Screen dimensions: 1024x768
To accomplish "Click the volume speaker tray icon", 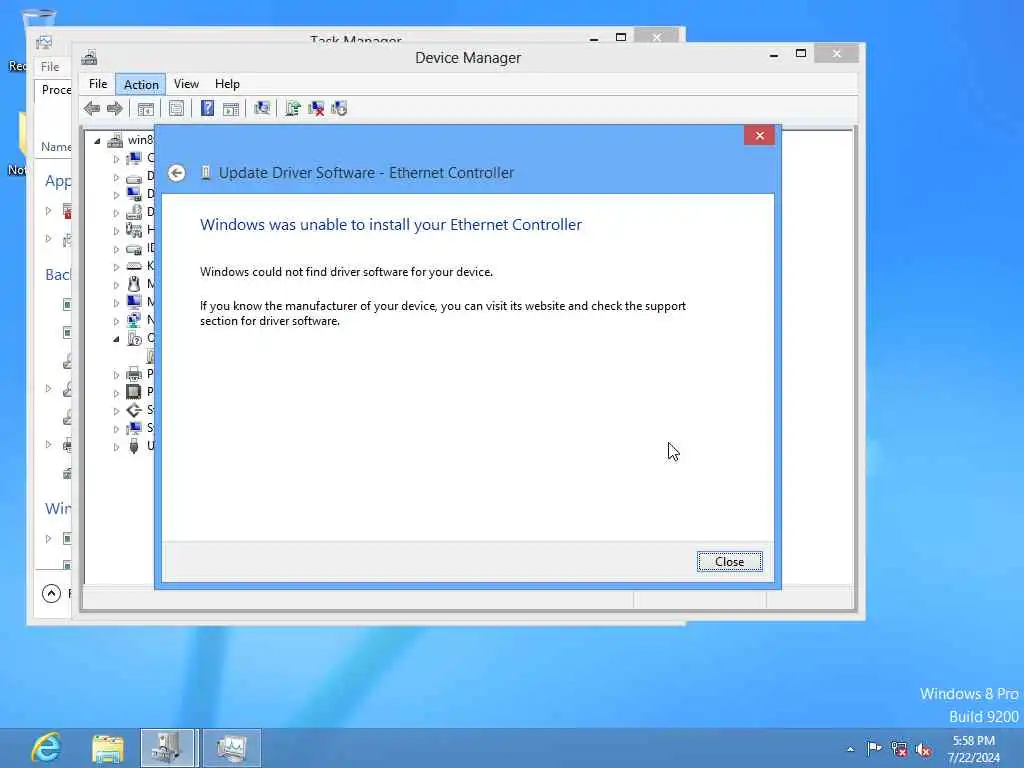I will tap(923, 750).
